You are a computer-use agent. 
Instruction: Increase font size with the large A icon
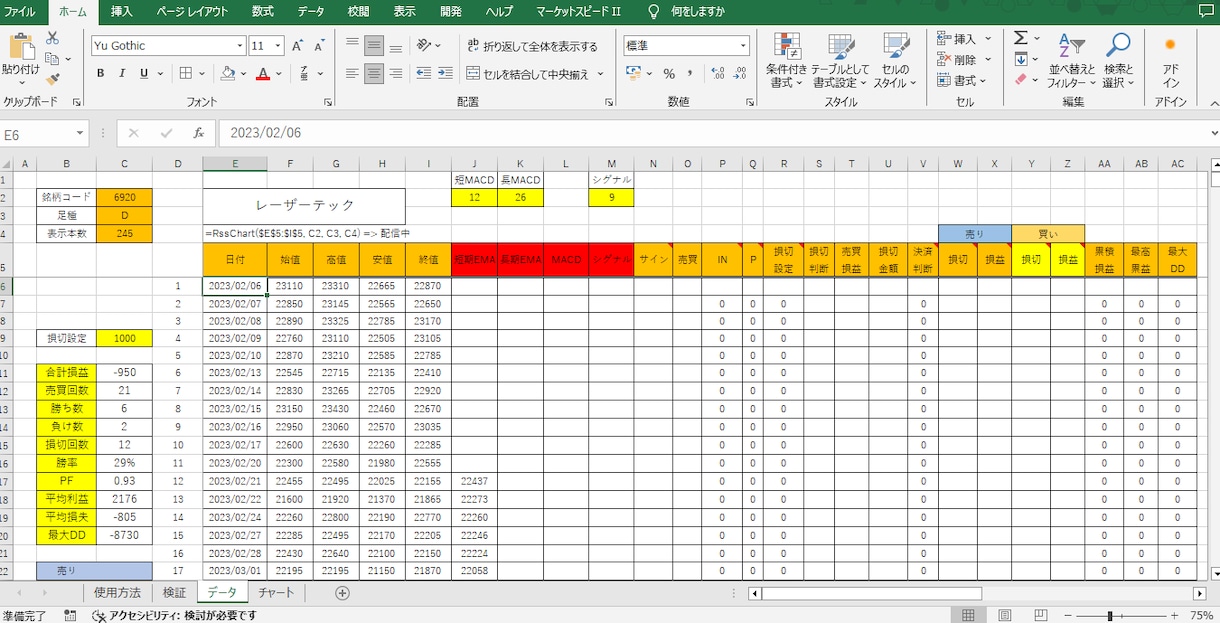(x=297, y=46)
